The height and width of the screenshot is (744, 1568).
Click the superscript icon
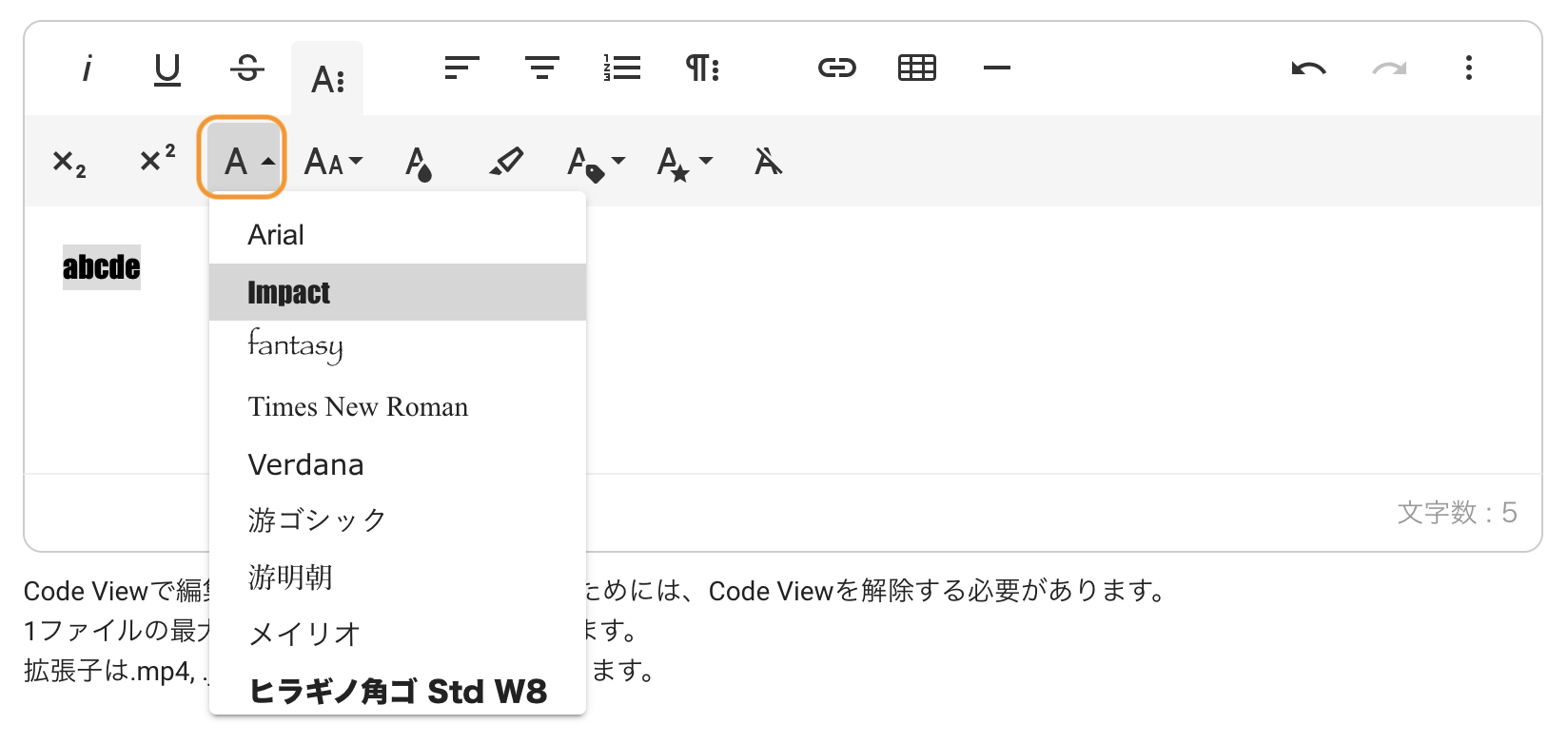[157, 159]
